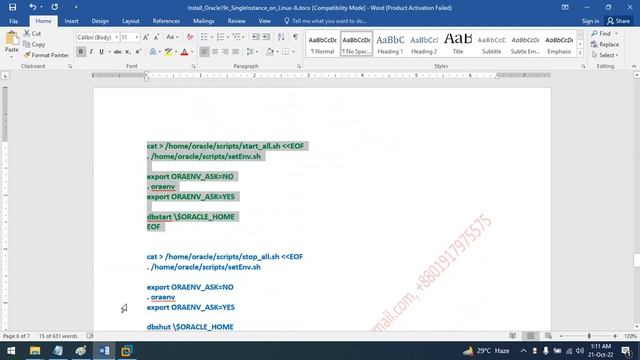Open Line and Paragraph Spacing
This screenshot has width=640, height=360.
(252, 52)
